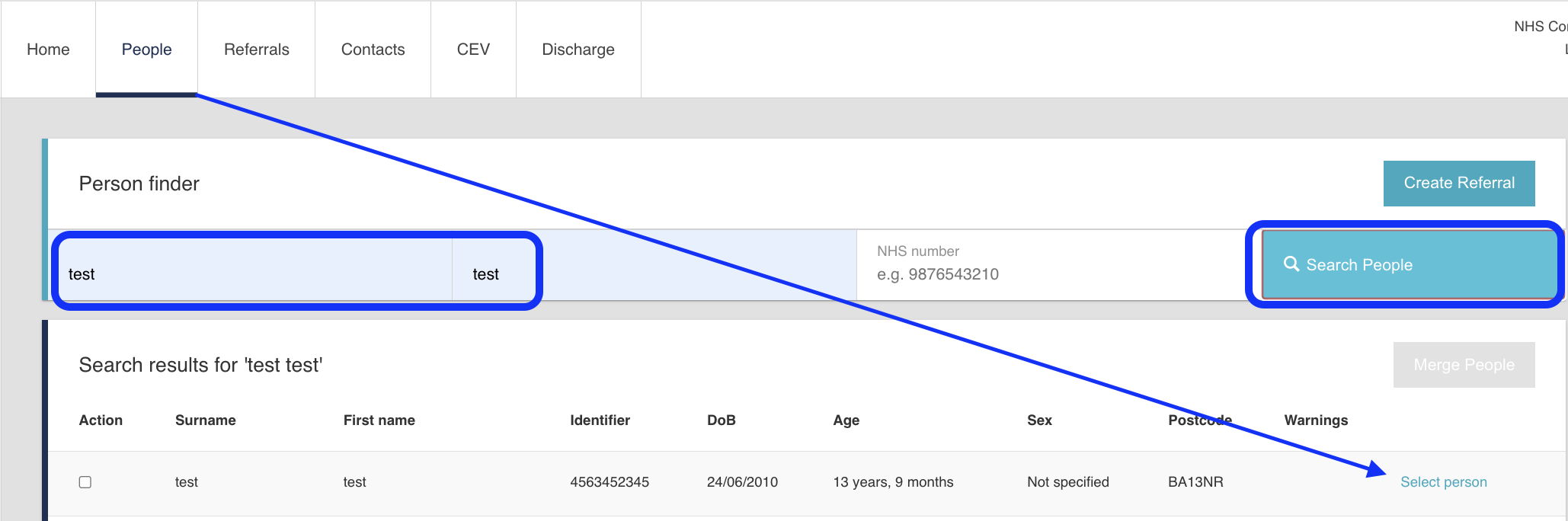This screenshot has width=1568, height=521.
Task: Click the identifier value 4563452345
Action: tap(609, 482)
